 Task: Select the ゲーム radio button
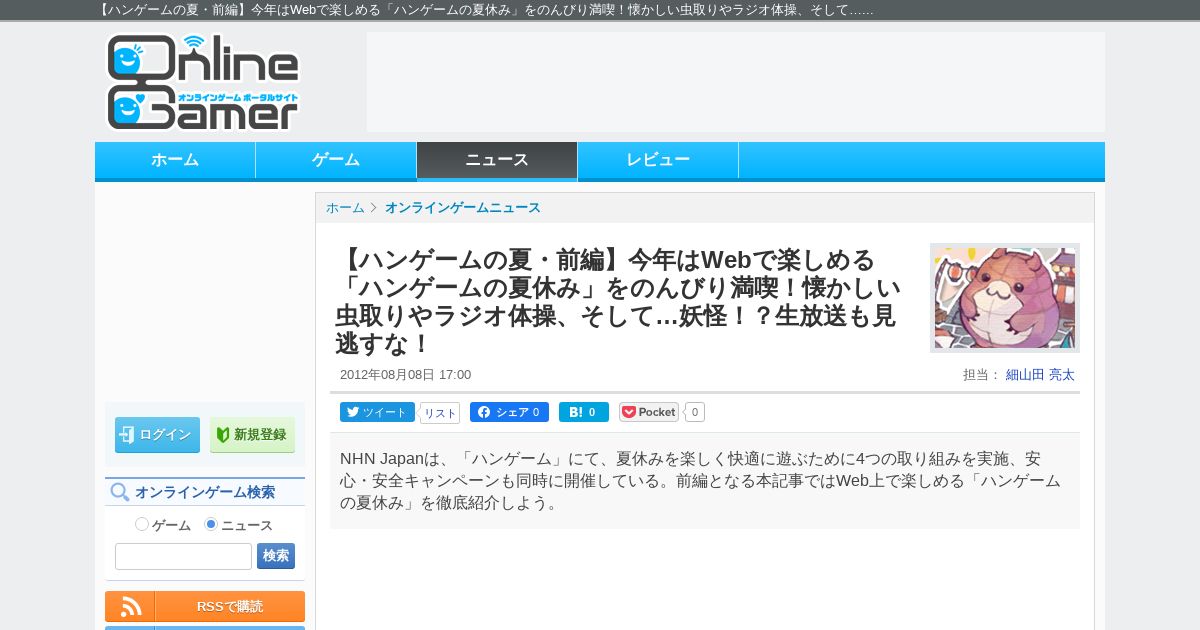[142, 524]
